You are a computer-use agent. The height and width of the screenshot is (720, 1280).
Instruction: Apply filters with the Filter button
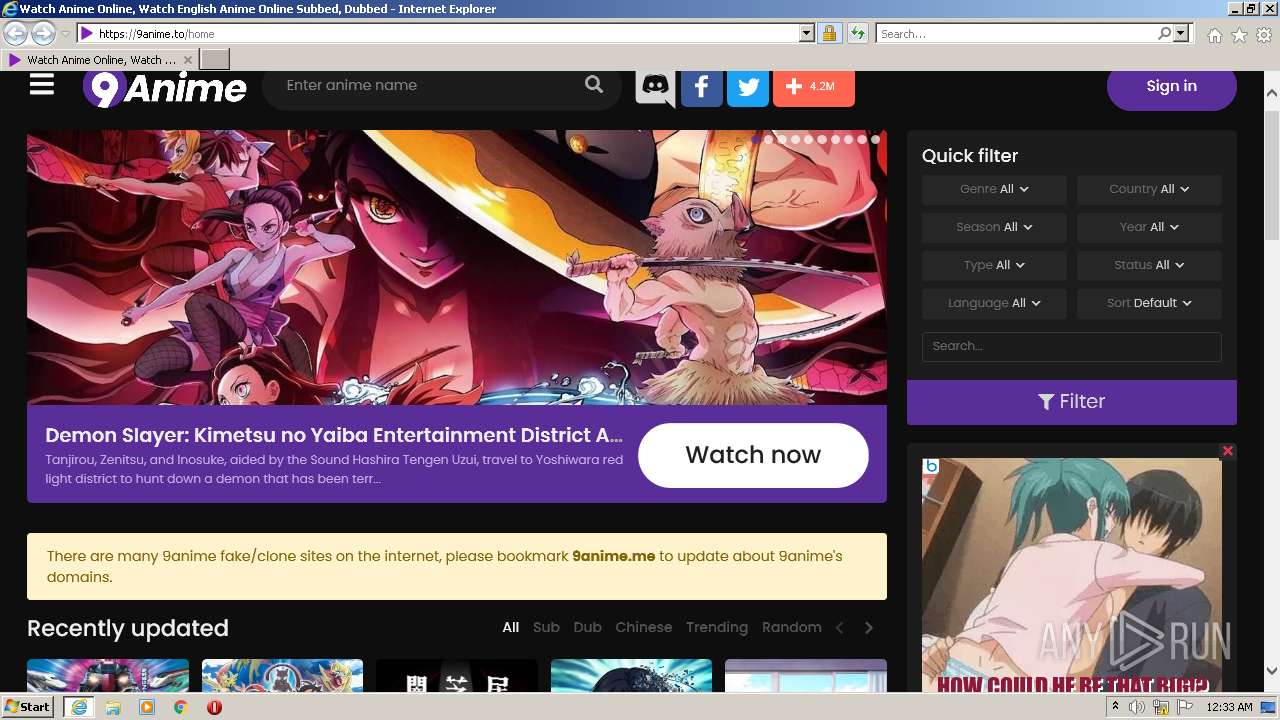coord(1072,401)
